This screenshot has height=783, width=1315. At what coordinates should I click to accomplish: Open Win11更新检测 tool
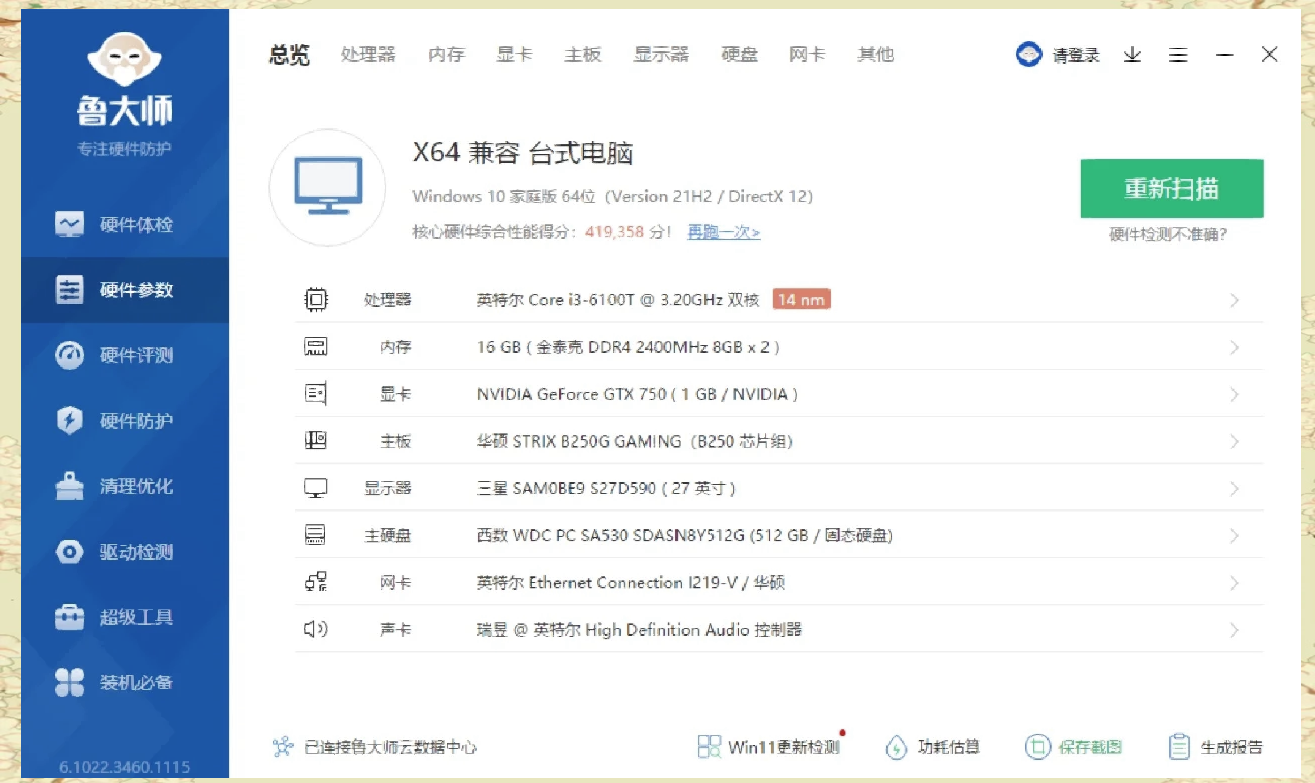point(769,746)
